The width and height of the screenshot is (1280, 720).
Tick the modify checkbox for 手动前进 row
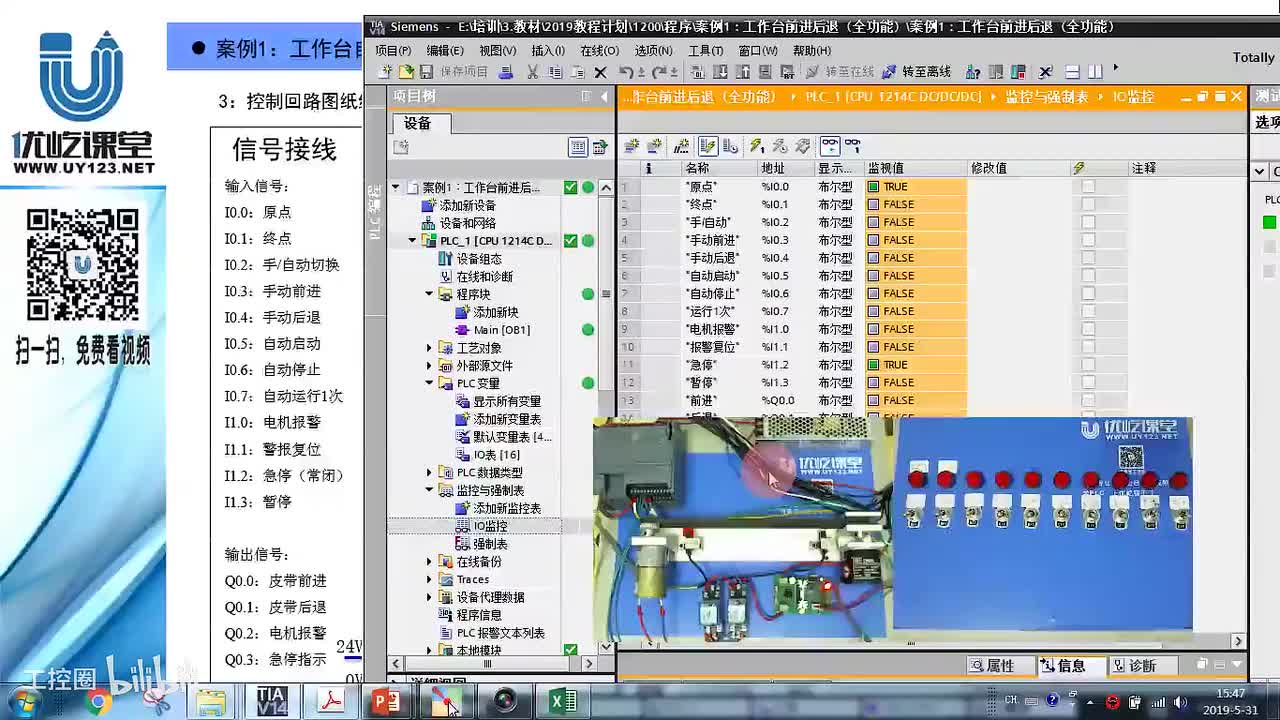coord(1088,240)
